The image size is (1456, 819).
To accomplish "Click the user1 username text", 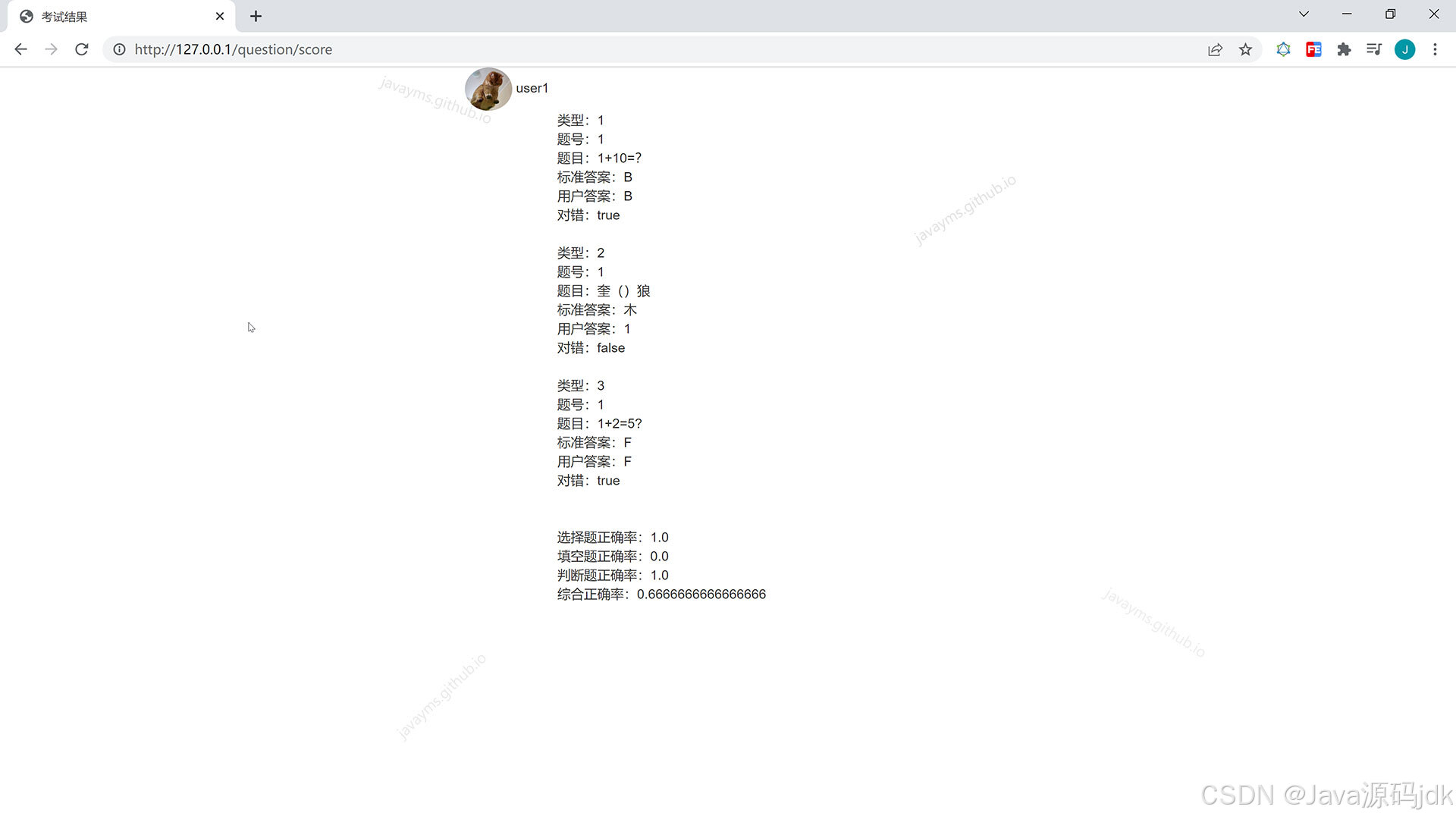I will (x=532, y=88).
